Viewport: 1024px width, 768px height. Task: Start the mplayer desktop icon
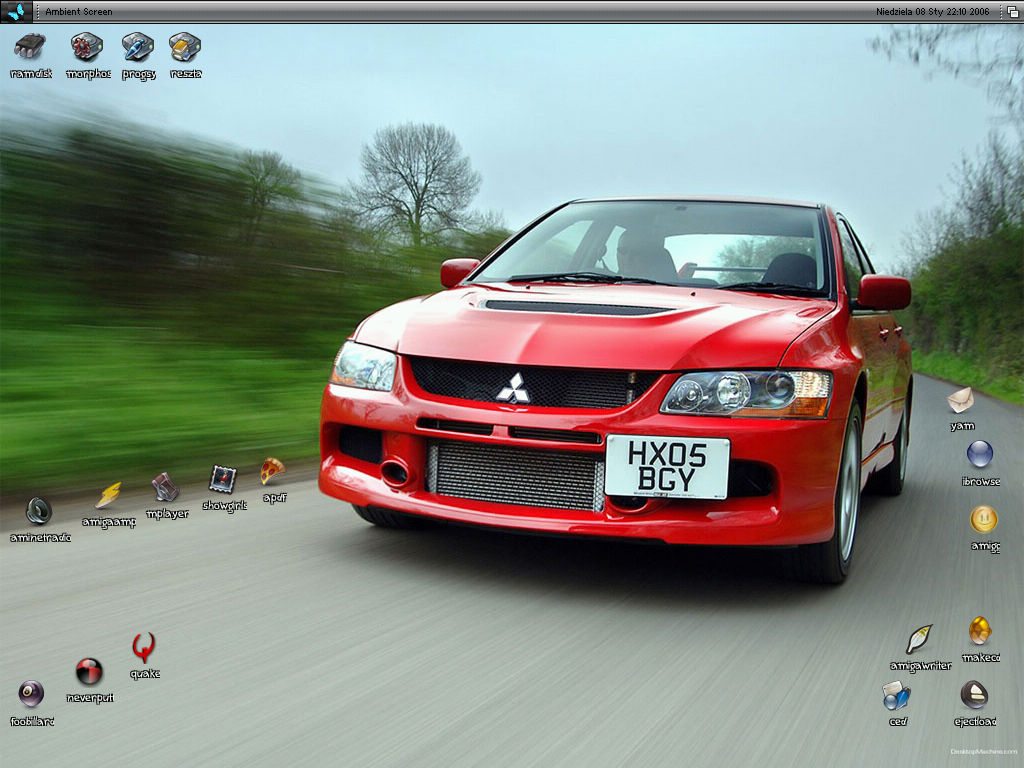click(x=166, y=487)
